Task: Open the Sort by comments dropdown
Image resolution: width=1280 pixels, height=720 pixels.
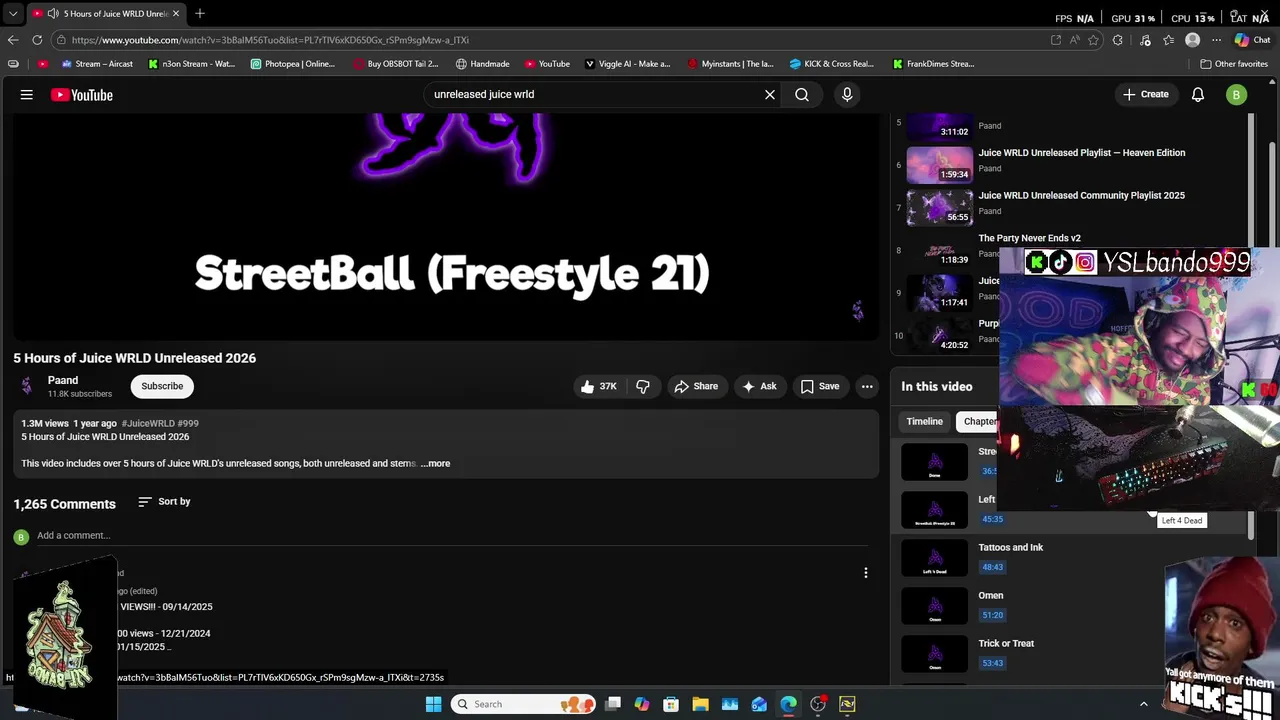Action: coord(164,501)
